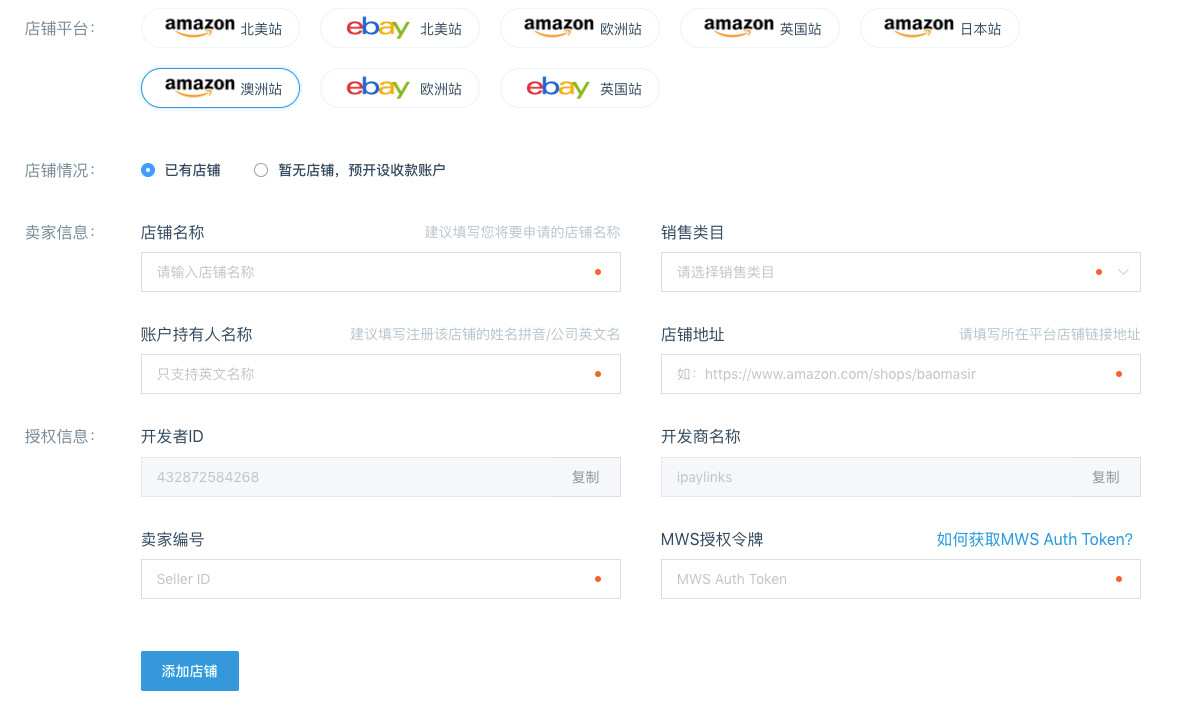
Task: Copy the ipaylinks developer name
Action: (1106, 477)
